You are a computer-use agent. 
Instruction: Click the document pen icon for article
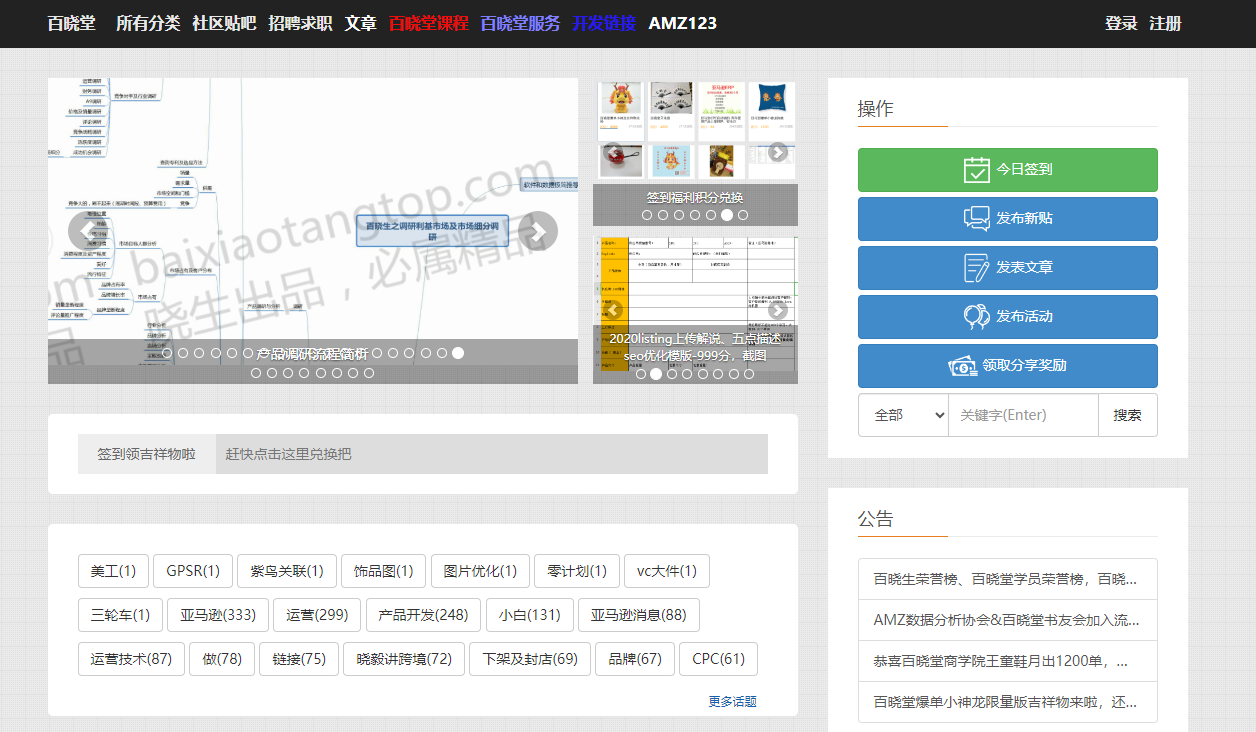pos(976,268)
